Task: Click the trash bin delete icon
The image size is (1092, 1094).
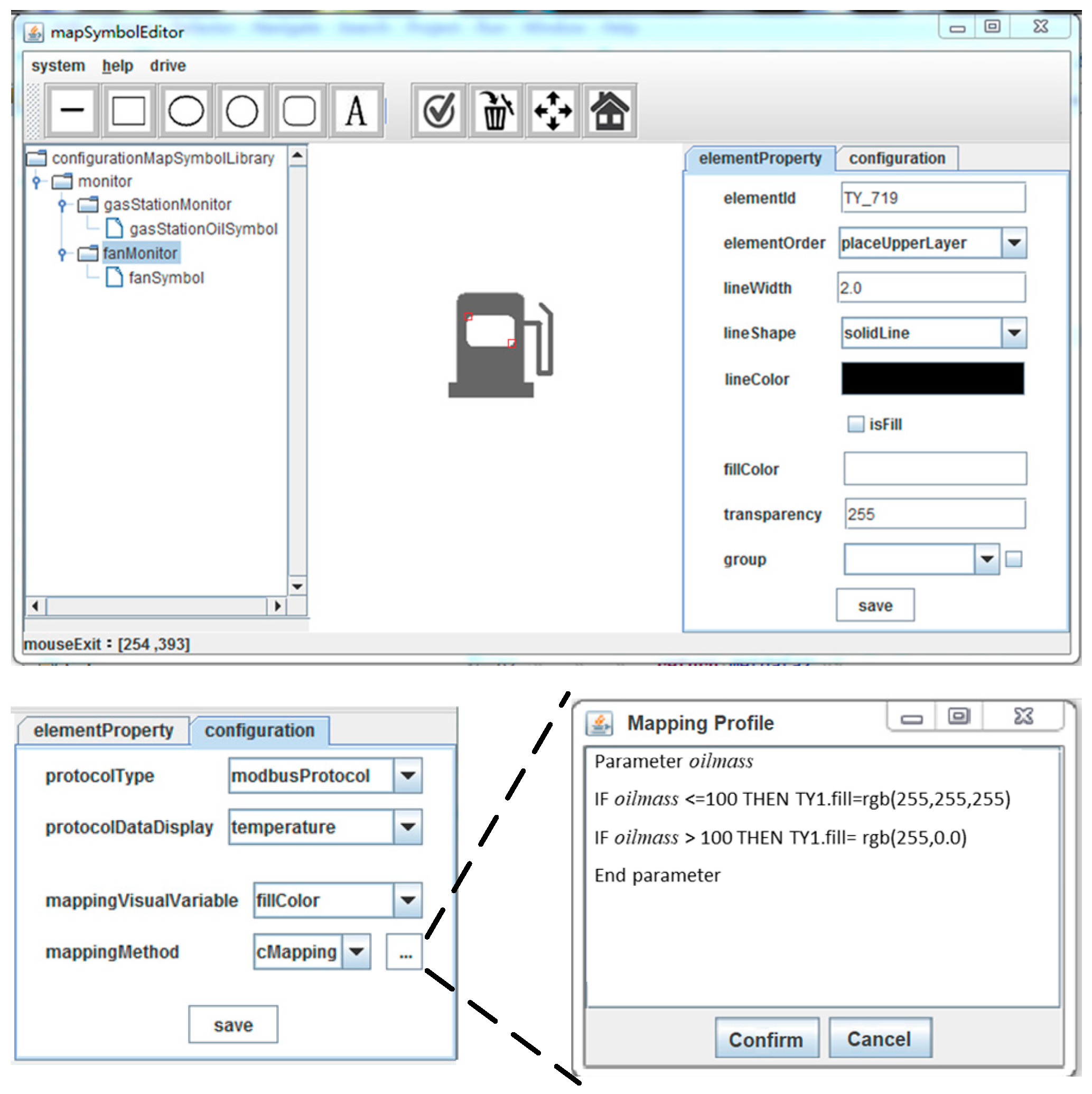Action: pos(496,110)
